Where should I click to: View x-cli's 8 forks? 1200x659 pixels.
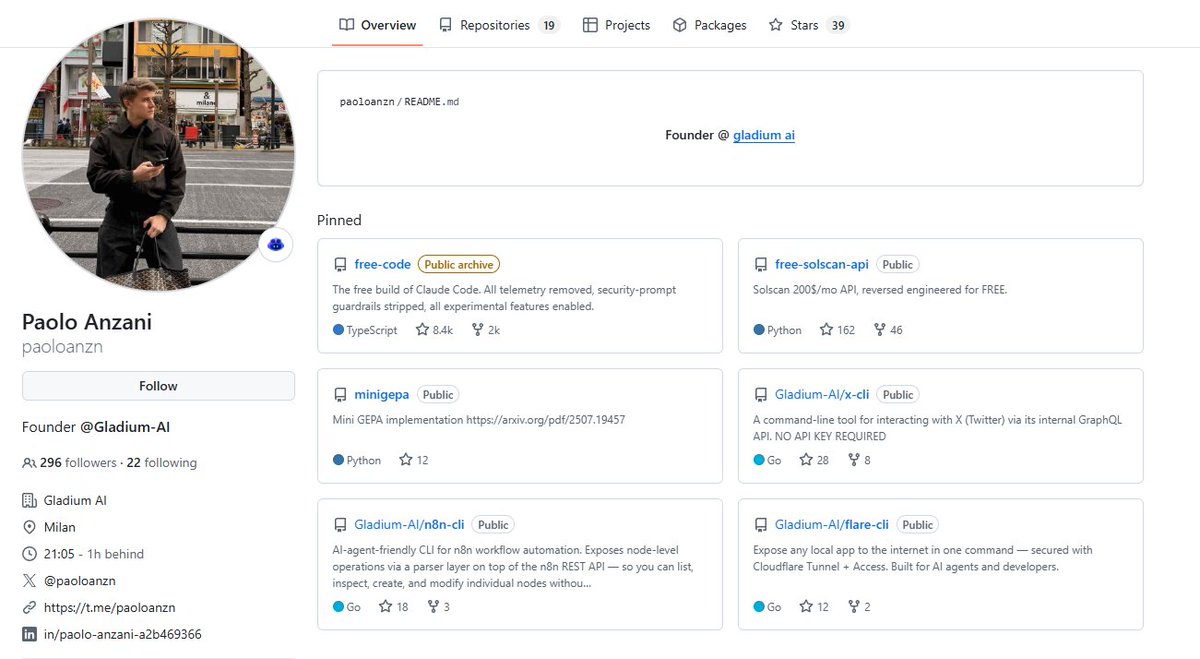[858, 460]
